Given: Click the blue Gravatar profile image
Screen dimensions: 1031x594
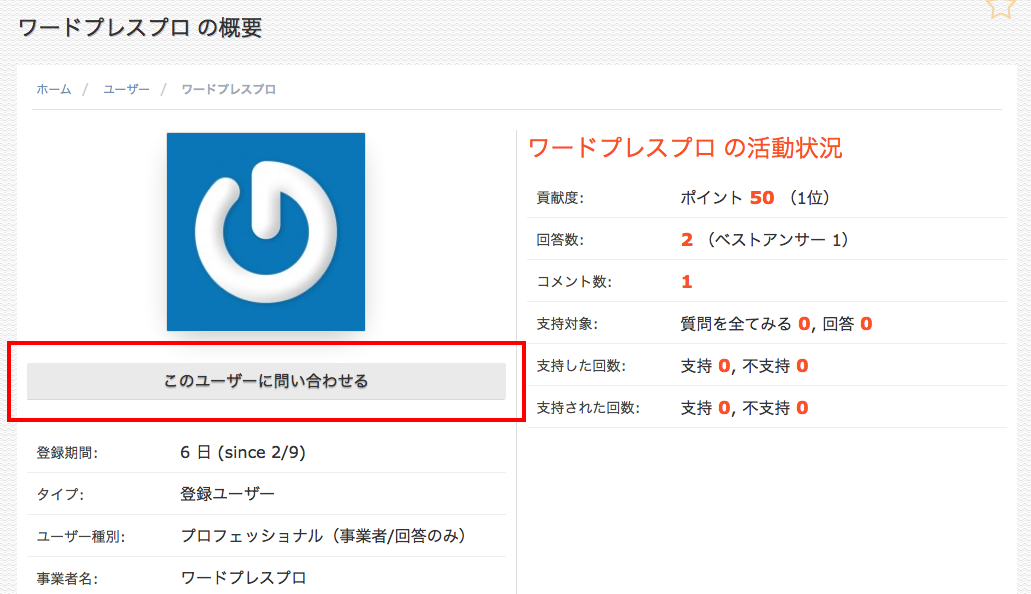Looking at the screenshot, I should coord(266,232).
